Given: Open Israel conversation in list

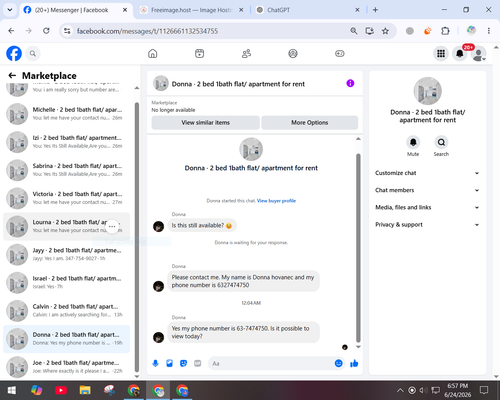Looking at the screenshot, I should (x=67, y=282).
